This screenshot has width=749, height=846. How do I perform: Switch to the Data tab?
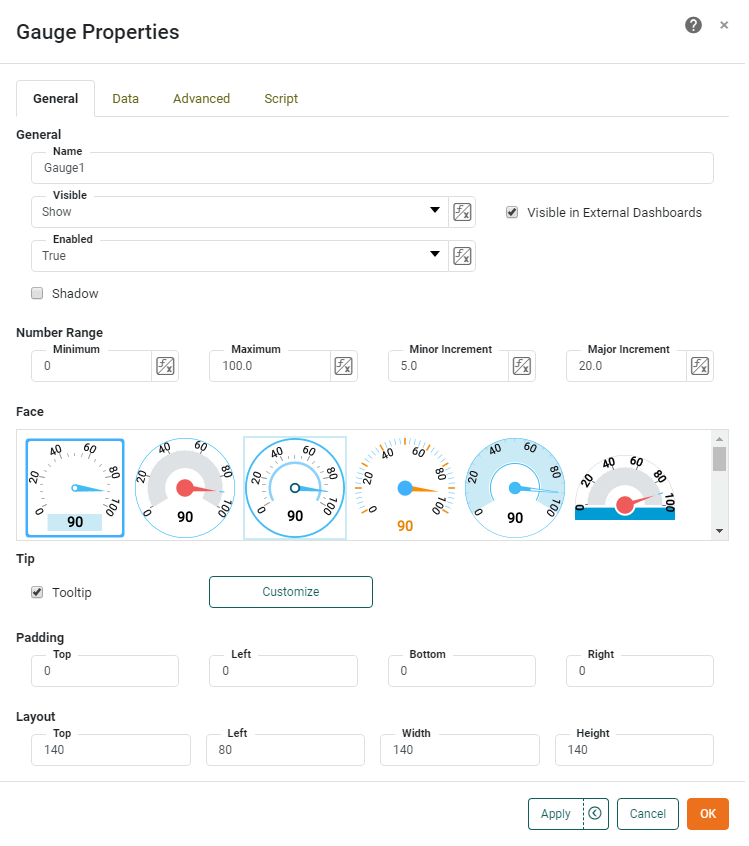125,98
